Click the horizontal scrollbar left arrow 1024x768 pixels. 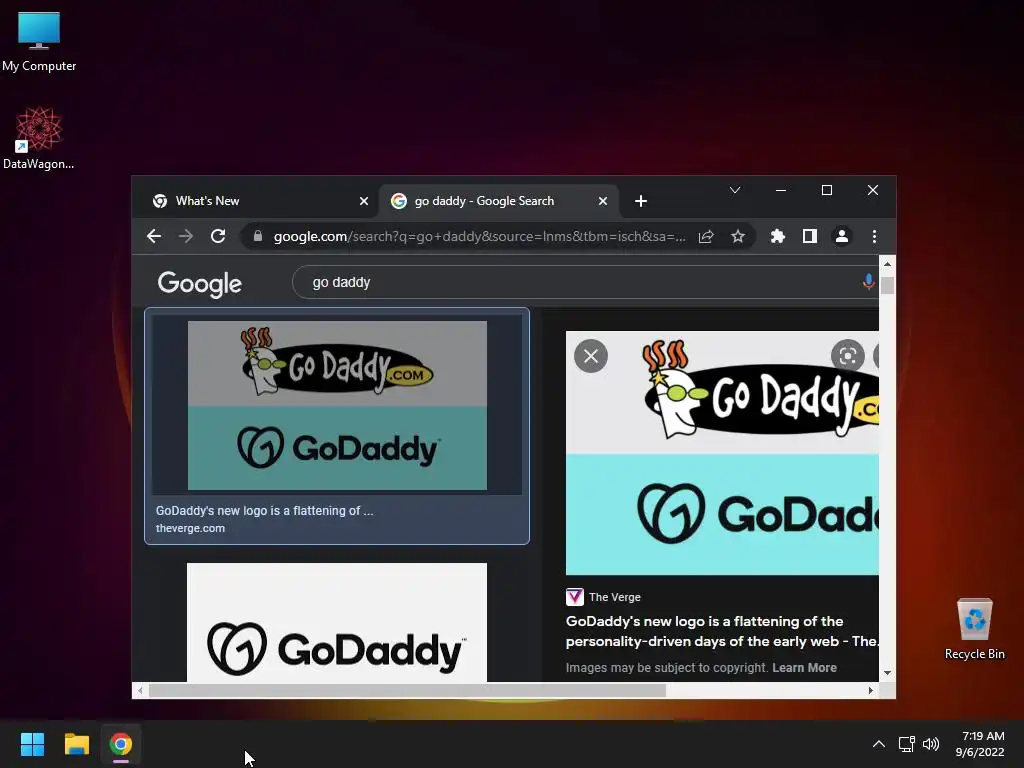[140, 690]
